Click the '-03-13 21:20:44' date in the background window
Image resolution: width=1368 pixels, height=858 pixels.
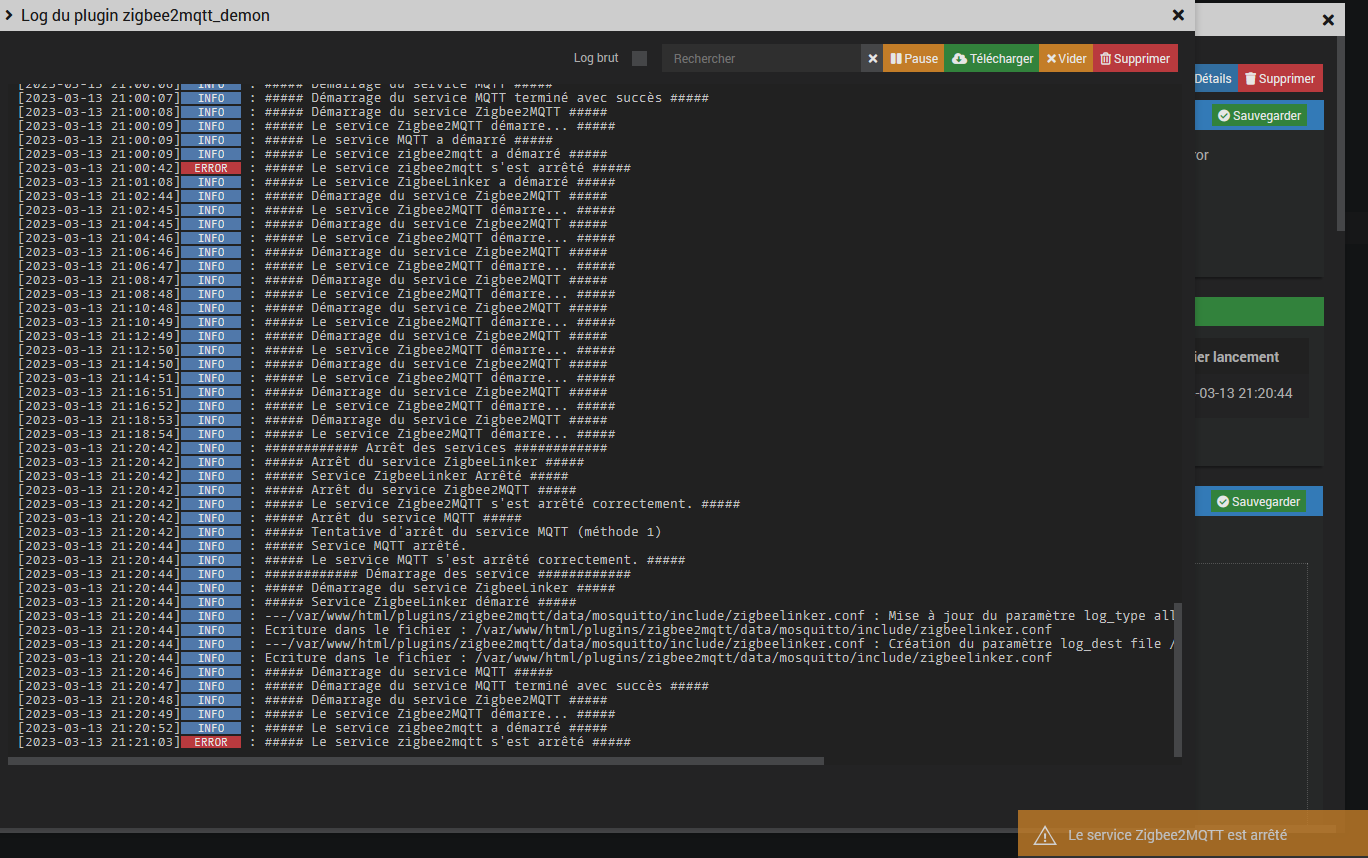[1244, 394]
